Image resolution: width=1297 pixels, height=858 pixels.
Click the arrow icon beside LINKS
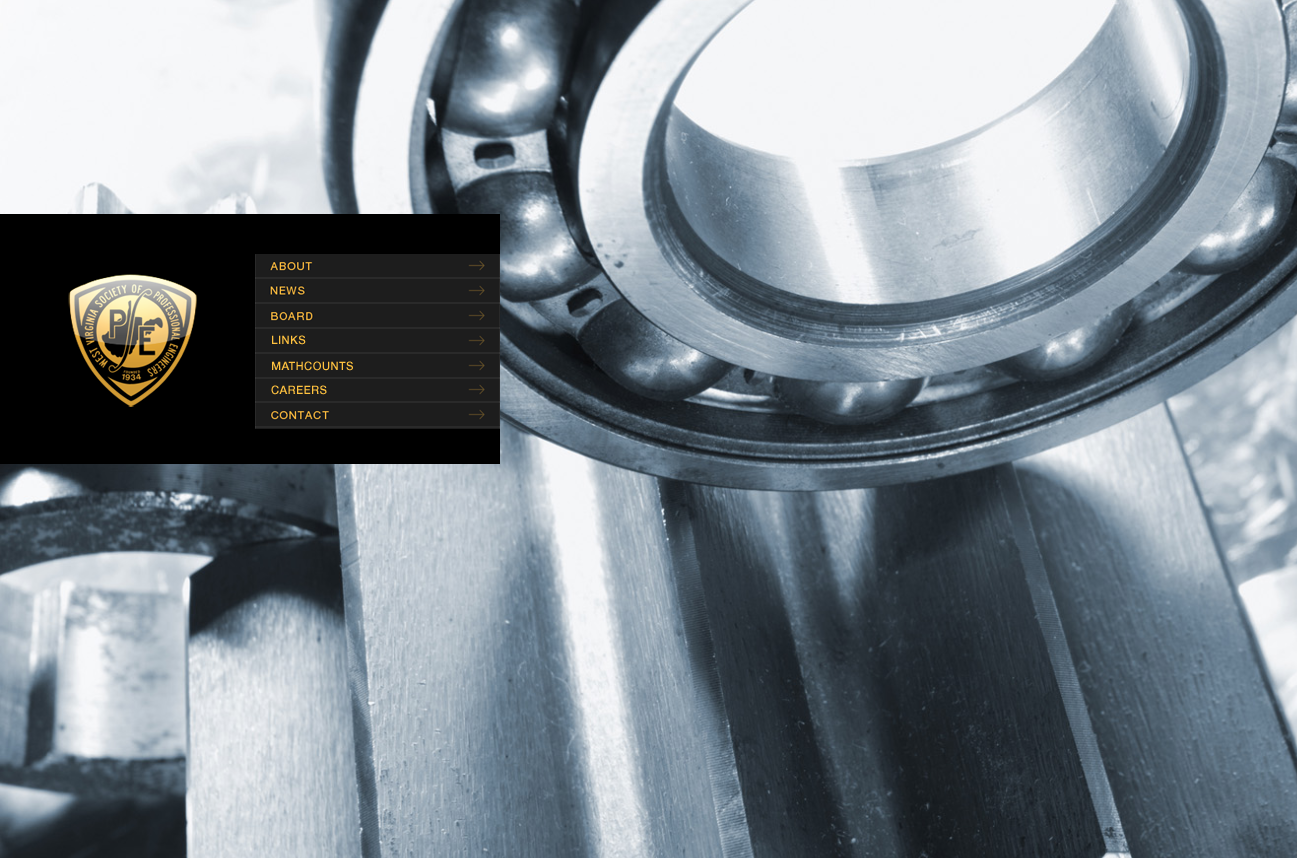476,340
